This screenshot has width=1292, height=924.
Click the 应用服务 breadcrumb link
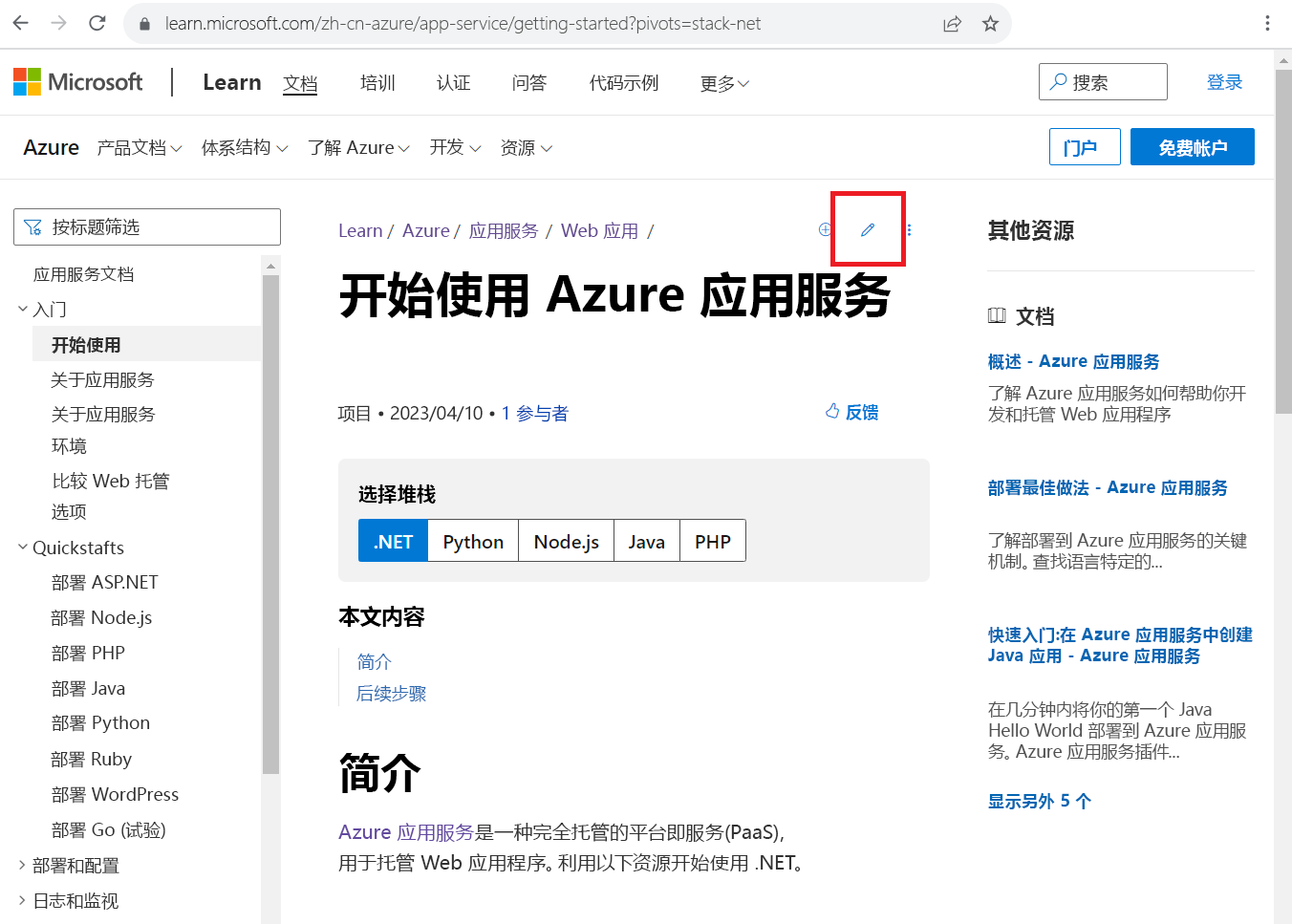[x=504, y=230]
